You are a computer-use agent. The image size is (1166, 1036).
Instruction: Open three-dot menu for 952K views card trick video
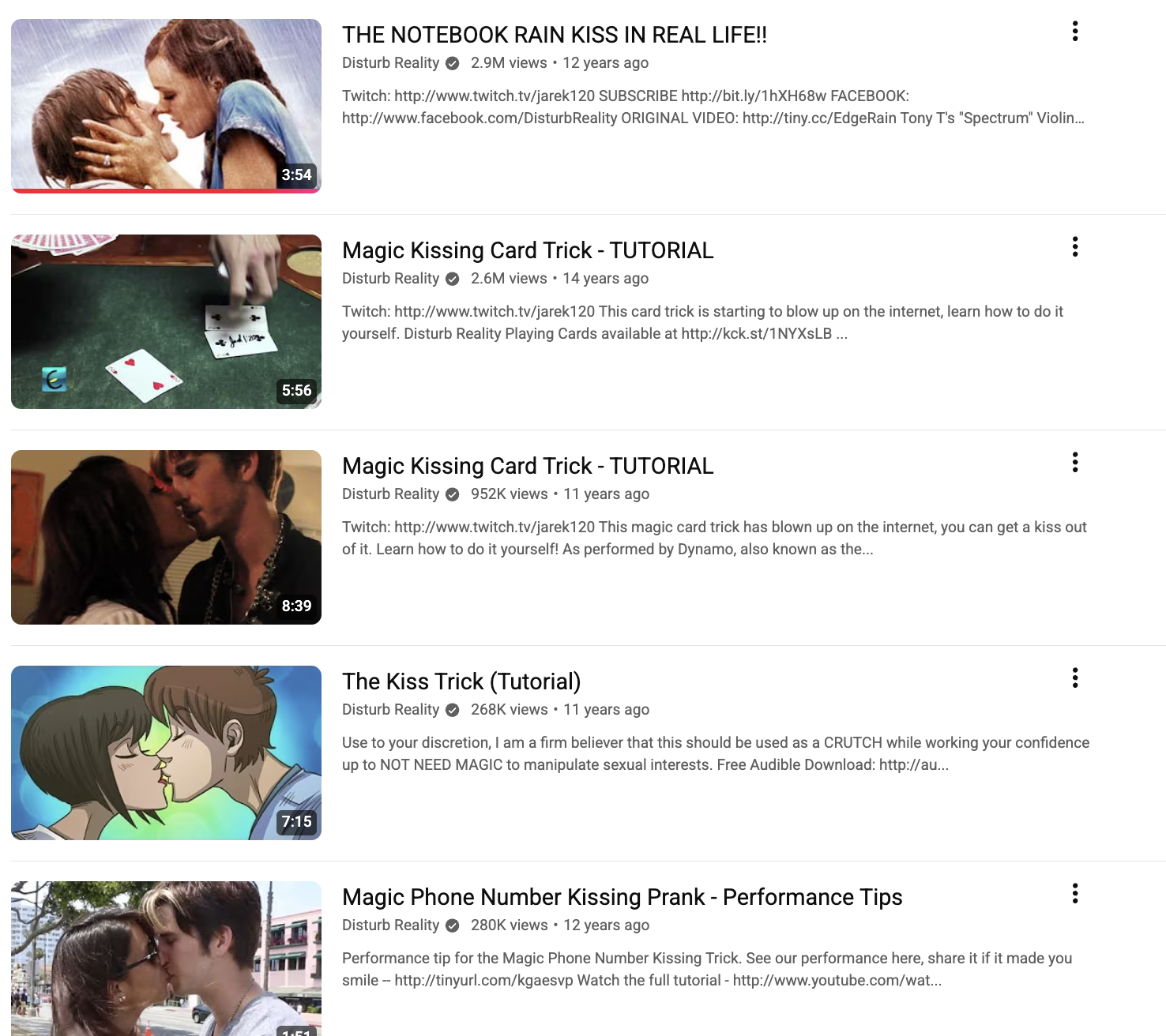pyautogui.click(x=1075, y=463)
